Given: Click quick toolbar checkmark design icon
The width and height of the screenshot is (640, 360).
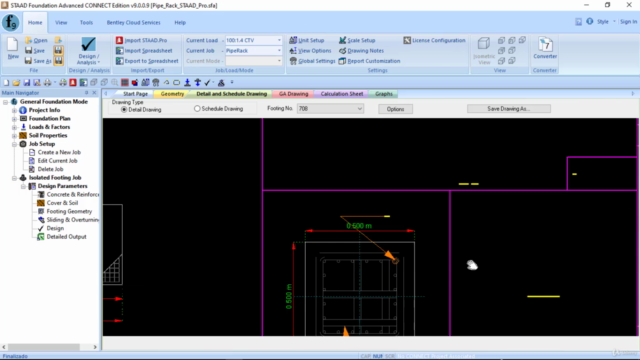Looking at the screenshot, I should coord(207,82).
